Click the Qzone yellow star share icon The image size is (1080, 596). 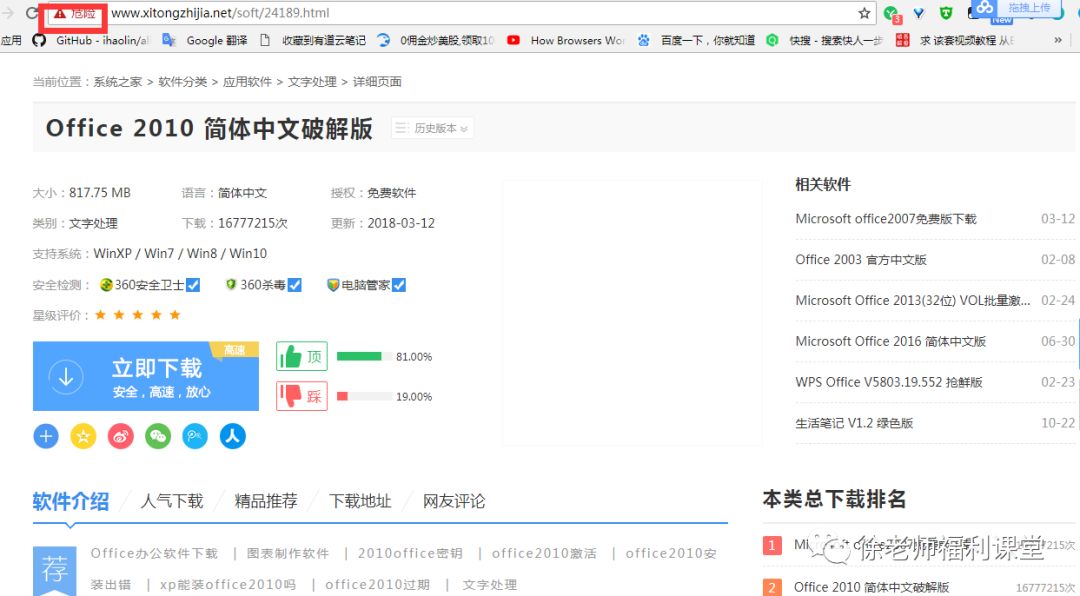click(83, 436)
